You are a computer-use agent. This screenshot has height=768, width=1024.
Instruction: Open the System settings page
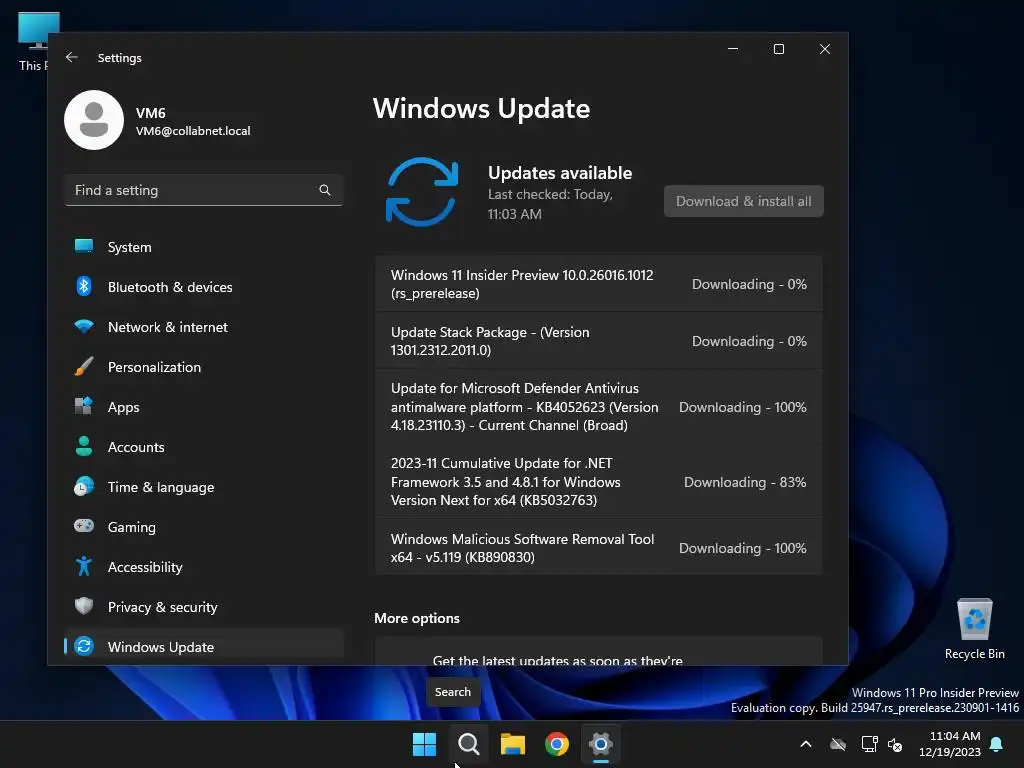(x=204, y=247)
